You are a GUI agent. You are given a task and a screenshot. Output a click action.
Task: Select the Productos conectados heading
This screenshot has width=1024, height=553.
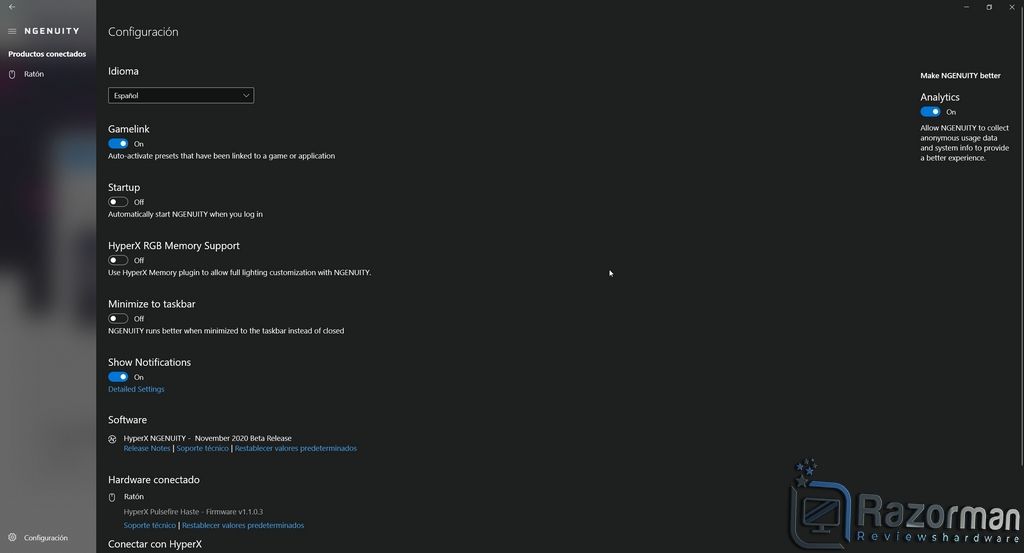click(47, 54)
